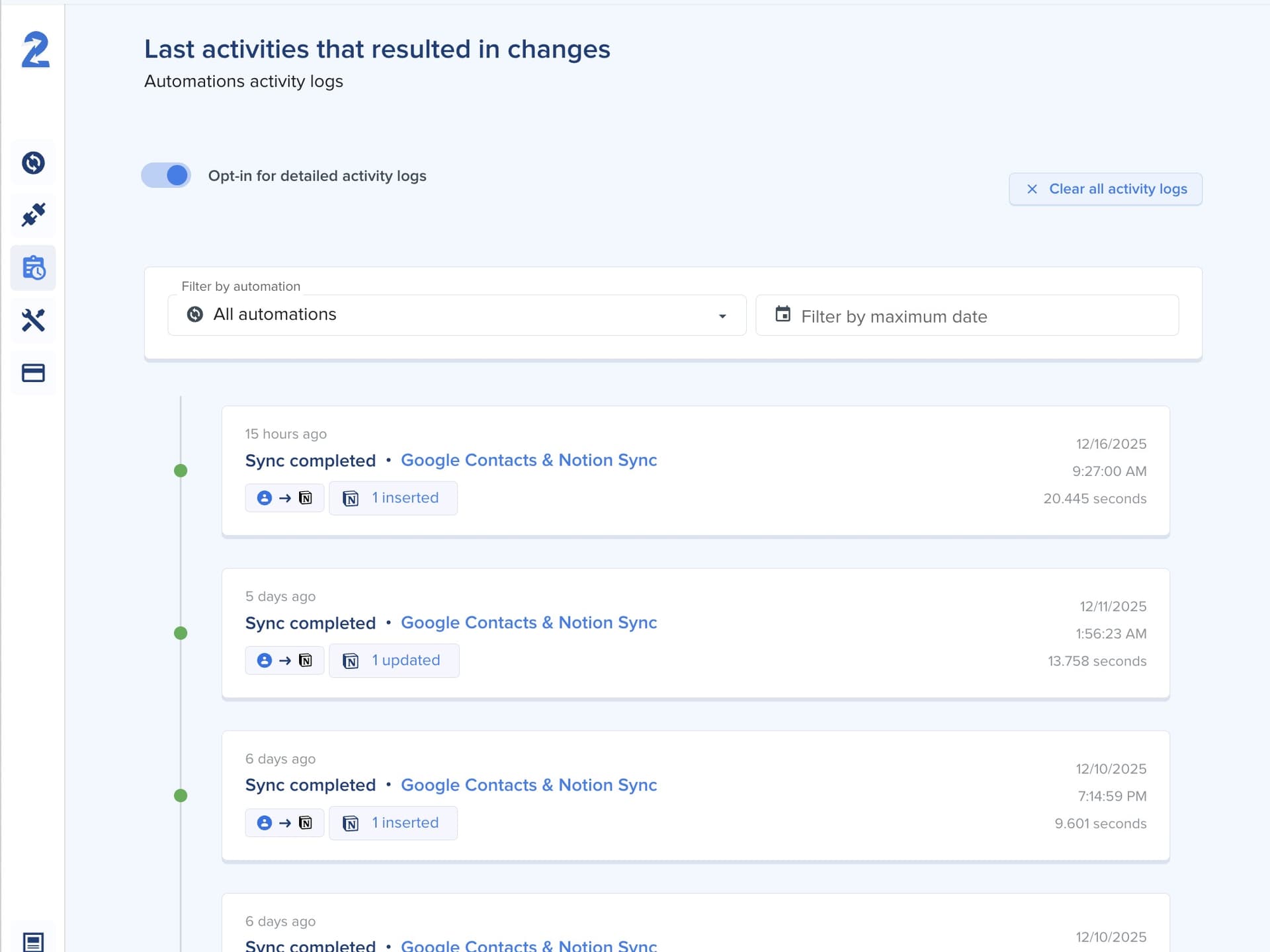Open the 'Google Contacts & Notion Sync' link
This screenshot has height=952, width=1270.
click(x=529, y=459)
